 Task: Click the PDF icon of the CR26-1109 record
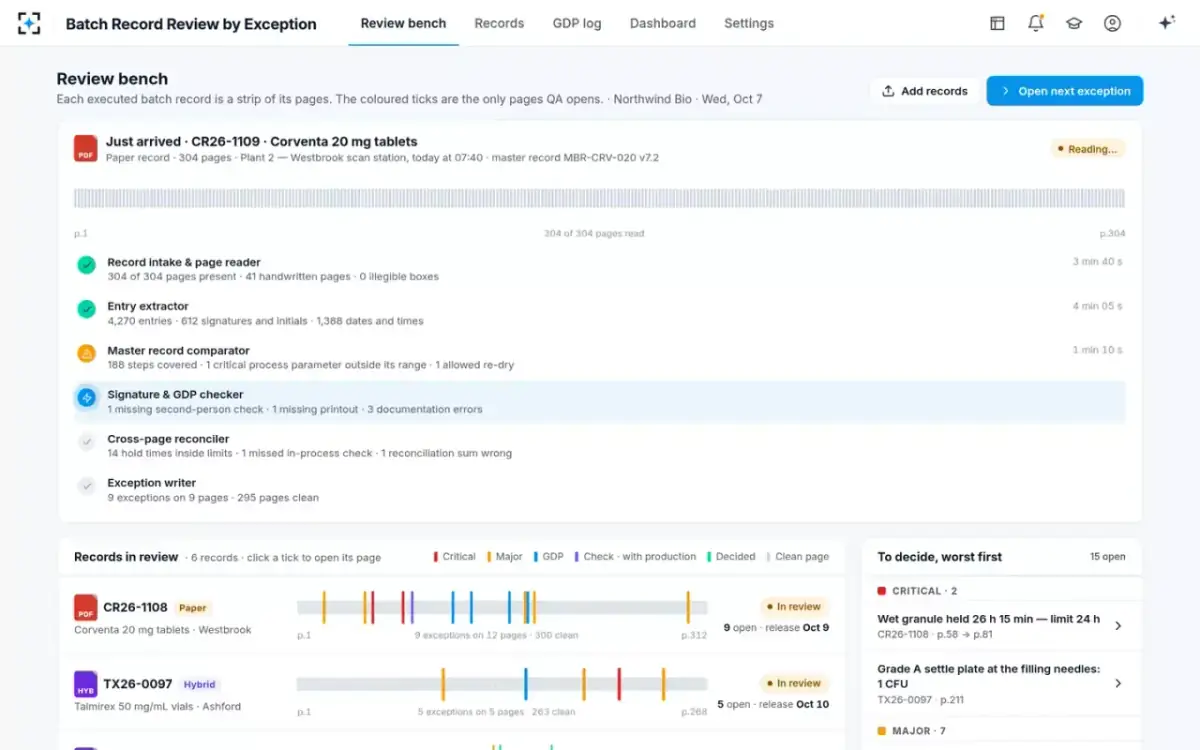pyautogui.click(x=86, y=149)
